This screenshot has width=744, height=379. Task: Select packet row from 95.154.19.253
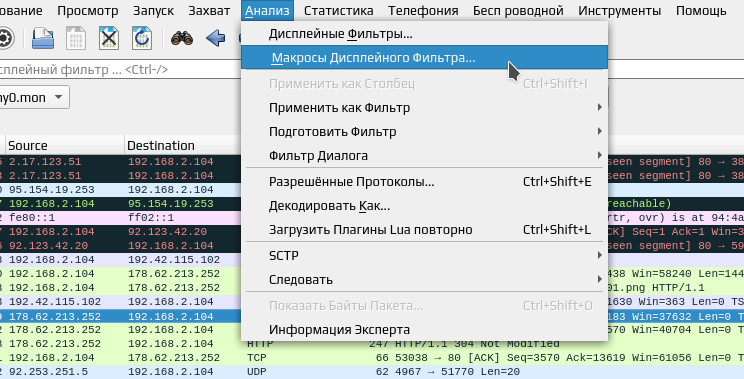[x=121, y=190]
